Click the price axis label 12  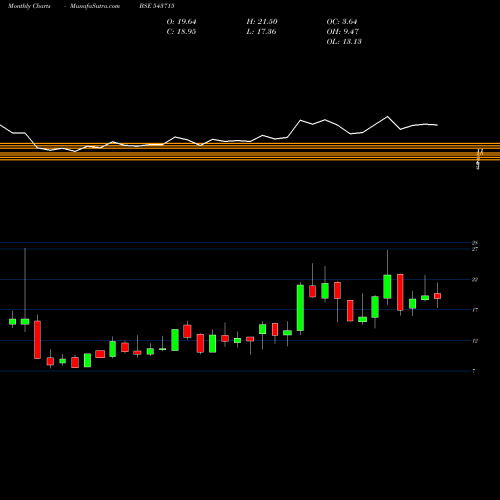(475, 341)
